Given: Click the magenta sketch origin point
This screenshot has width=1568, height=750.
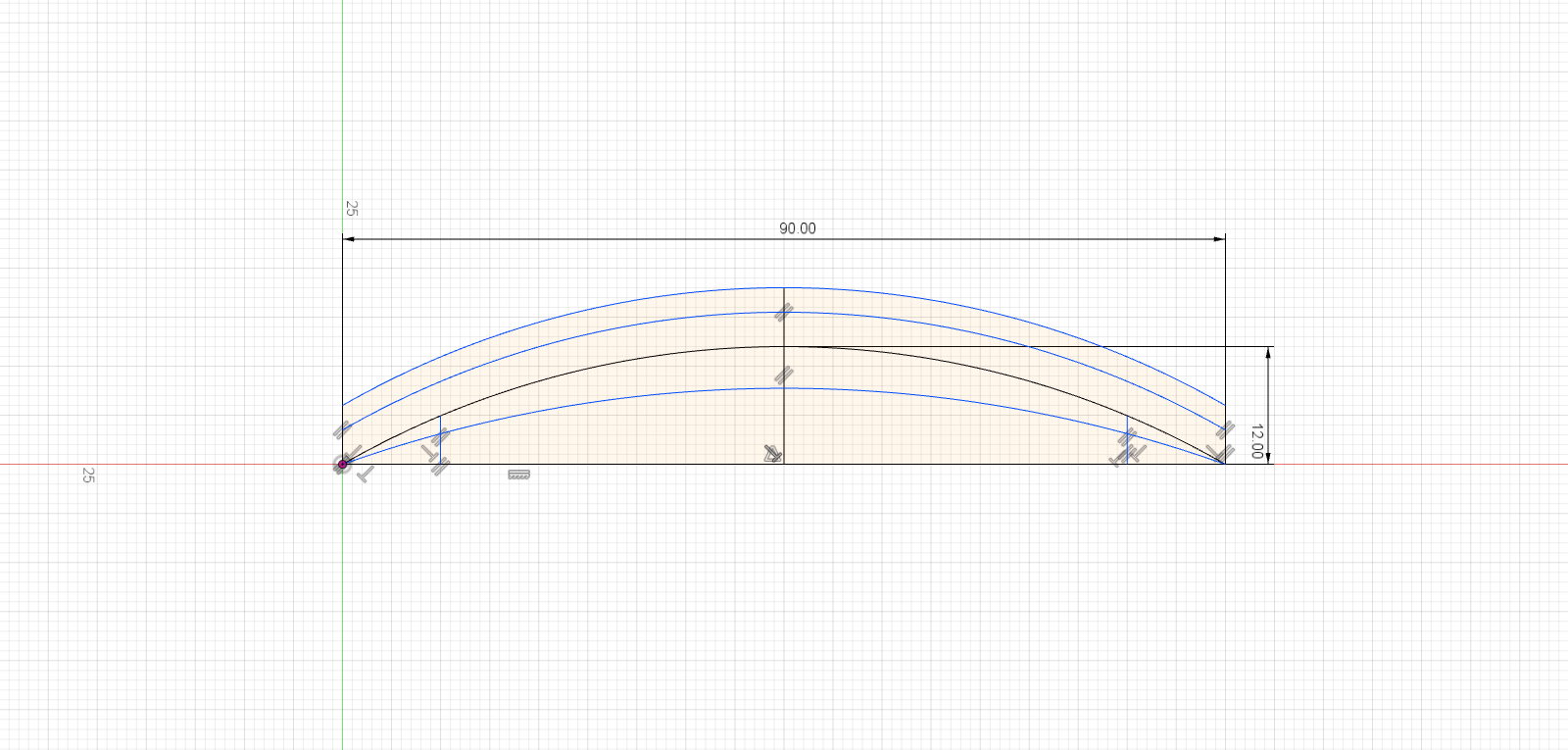Looking at the screenshot, I should (343, 464).
